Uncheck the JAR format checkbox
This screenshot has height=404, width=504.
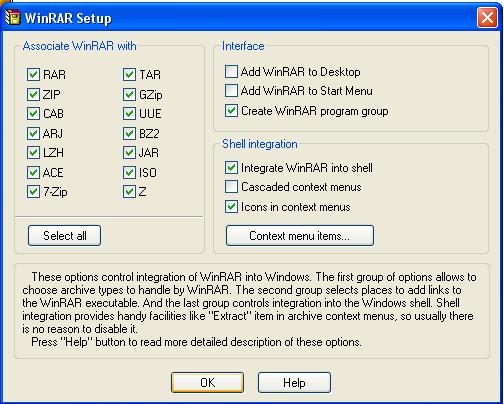click(129, 153)
